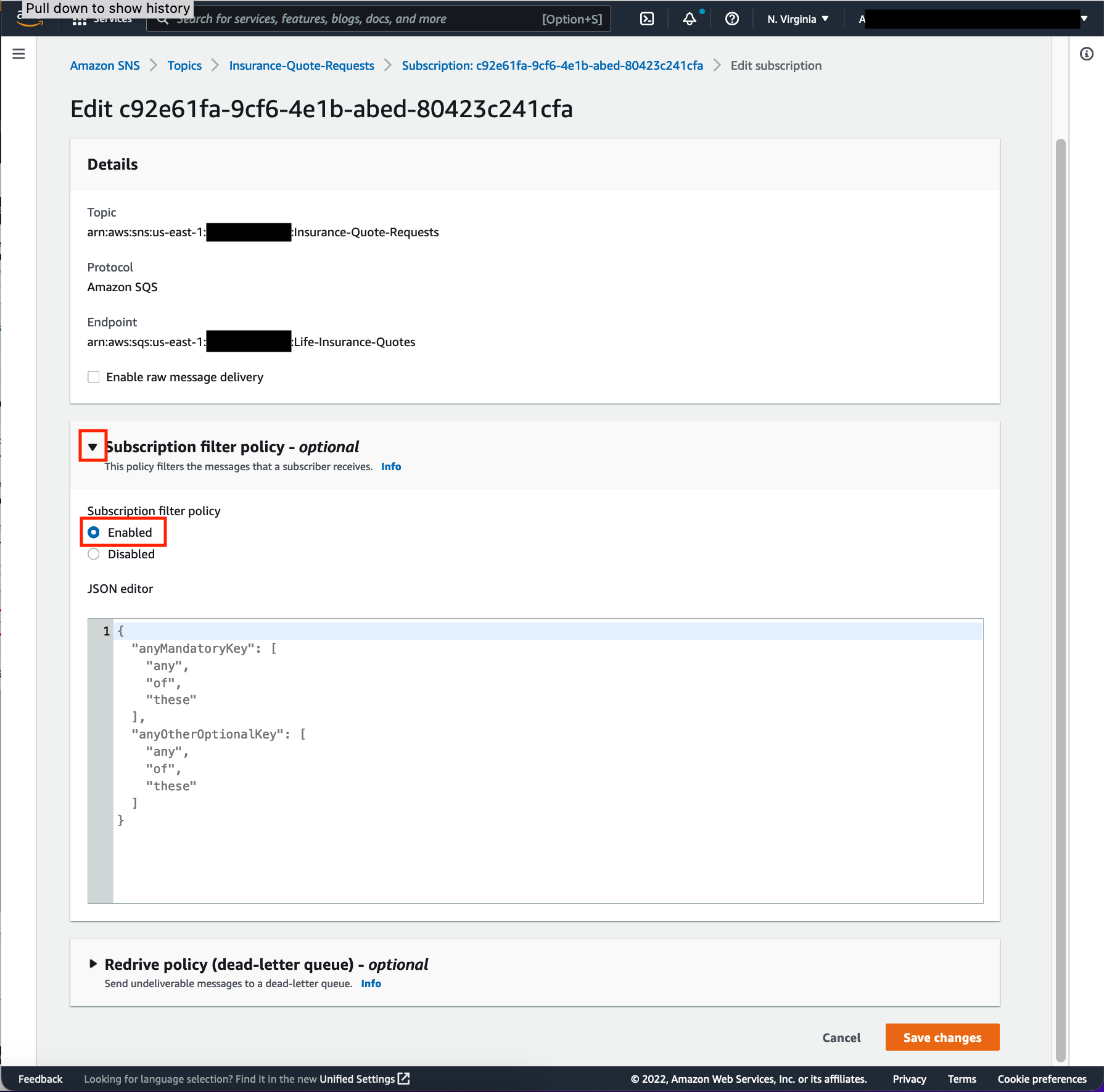
Task: Open Feedback in footer
Action: 41,1079
